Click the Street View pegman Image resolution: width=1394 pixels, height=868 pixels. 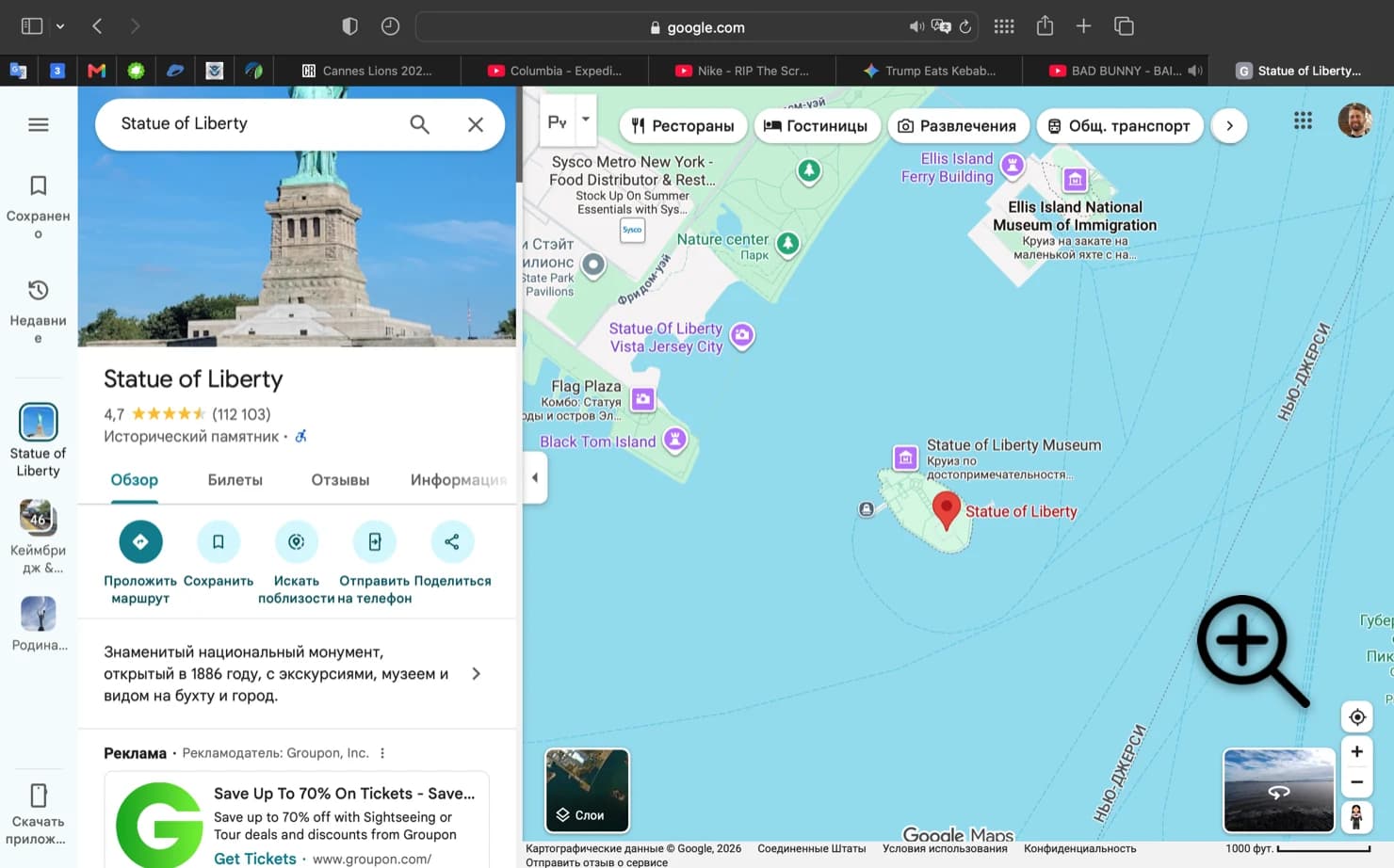tap(1357, 816)
